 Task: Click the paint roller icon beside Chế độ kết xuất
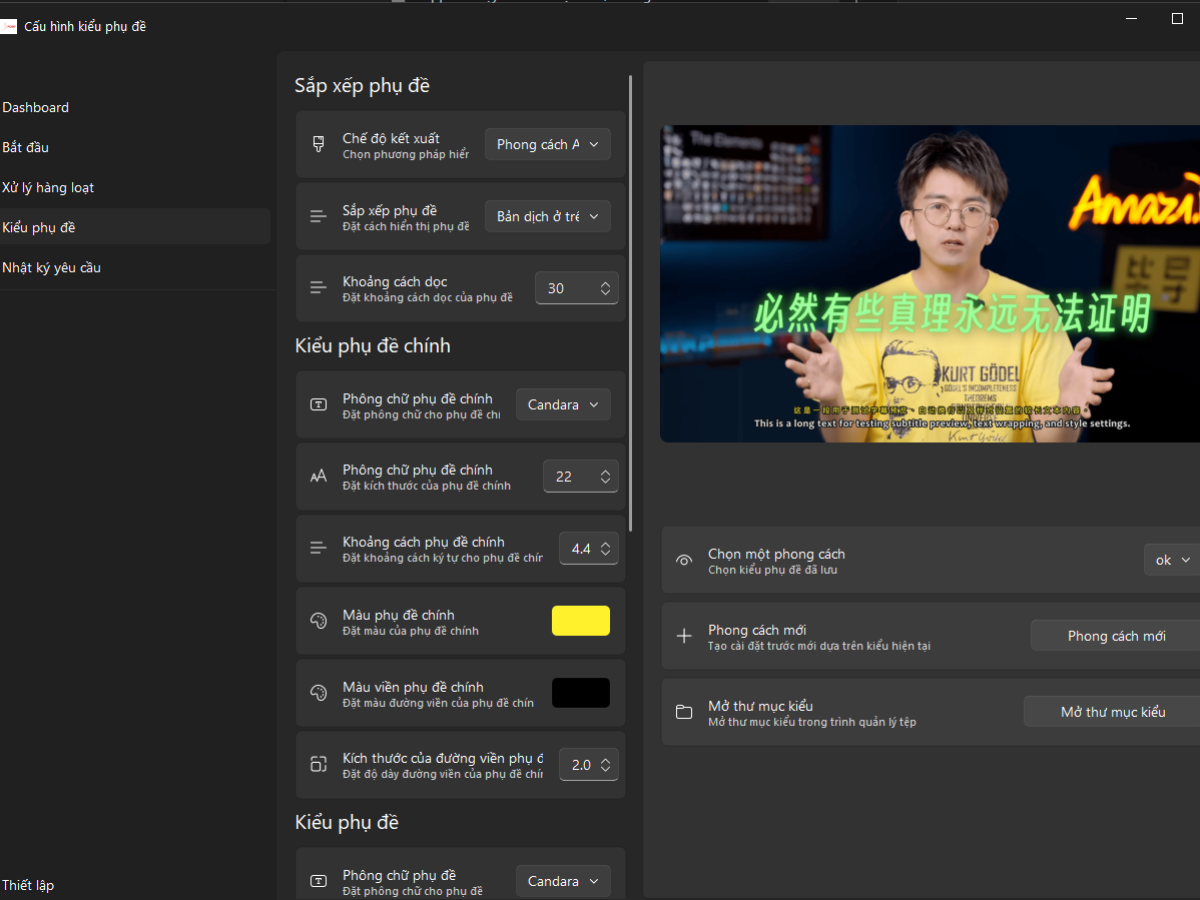[318, 144]
